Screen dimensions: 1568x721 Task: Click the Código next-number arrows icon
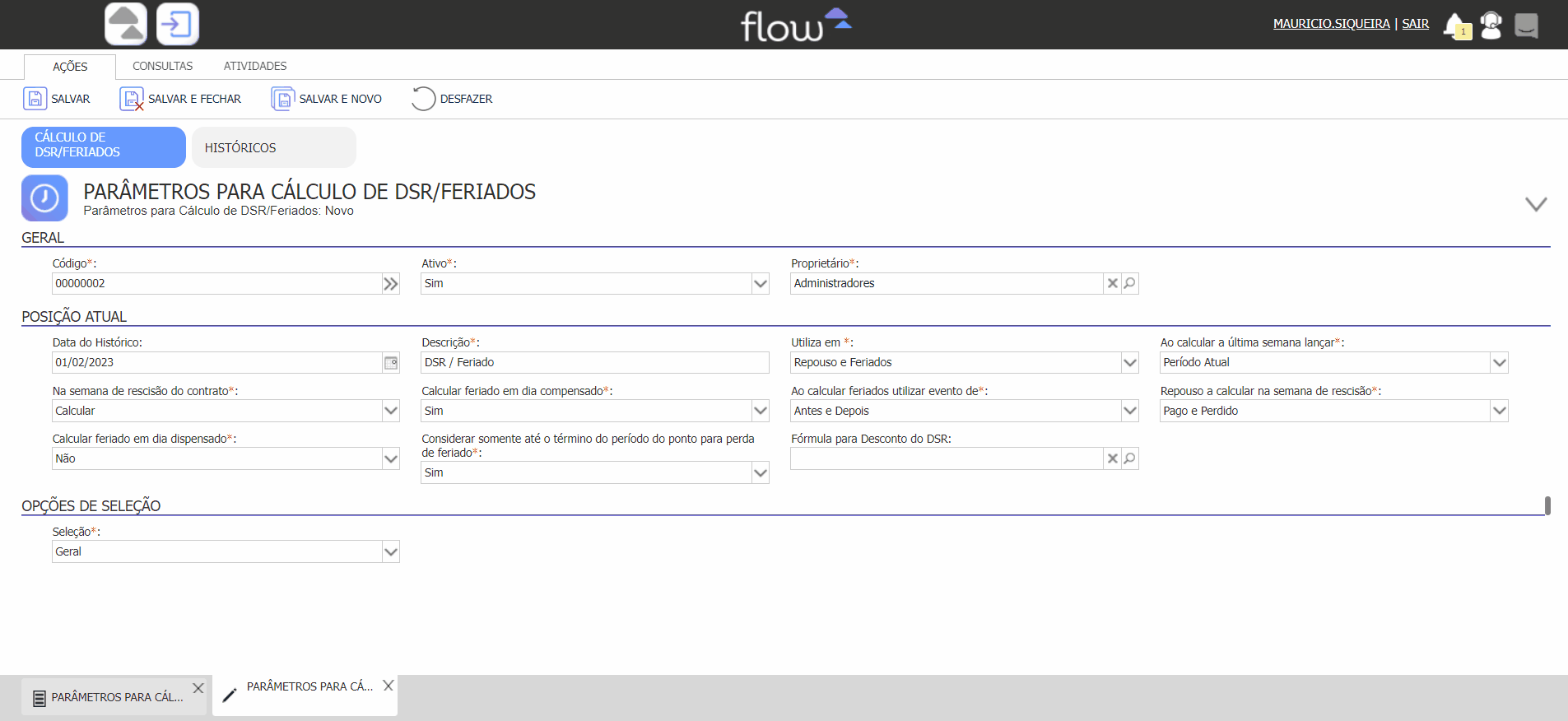coord(390,284)
